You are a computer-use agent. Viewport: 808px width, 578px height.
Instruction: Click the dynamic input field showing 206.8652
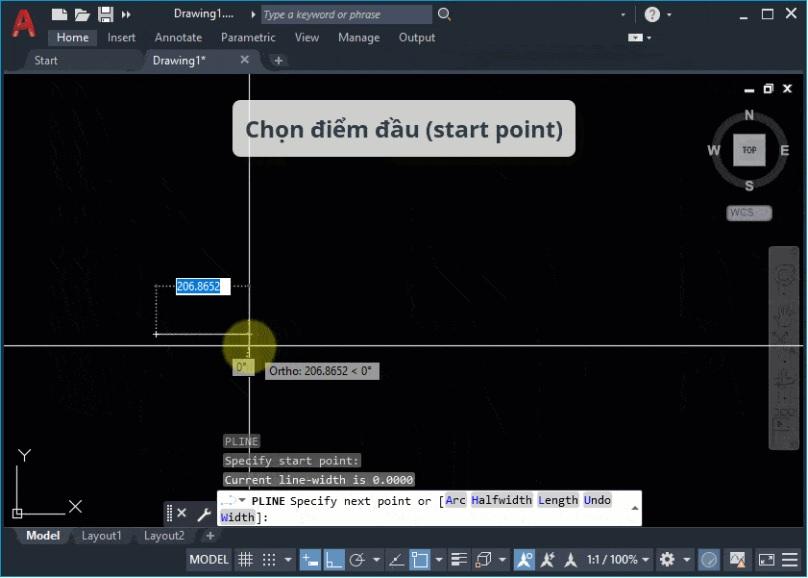tap(203, 286)
